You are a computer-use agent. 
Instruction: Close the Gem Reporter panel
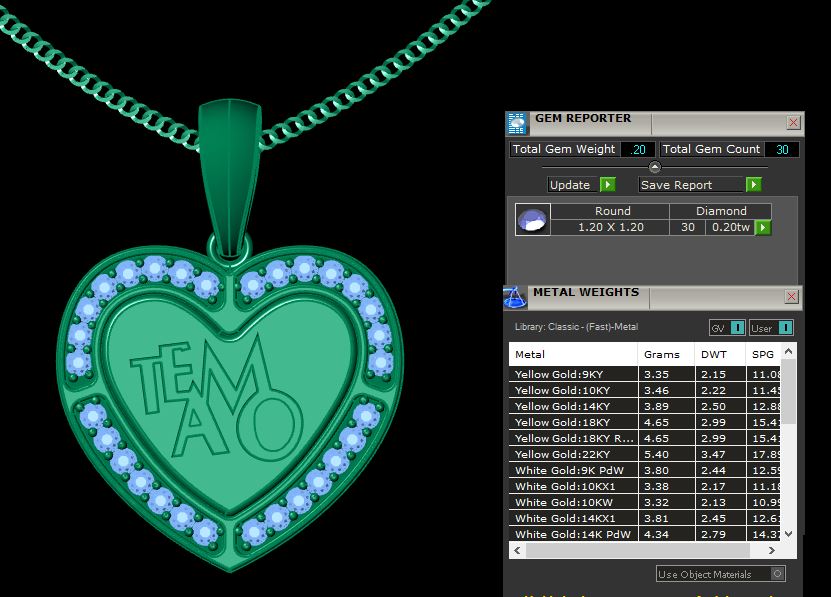click(x=793, y=122)
